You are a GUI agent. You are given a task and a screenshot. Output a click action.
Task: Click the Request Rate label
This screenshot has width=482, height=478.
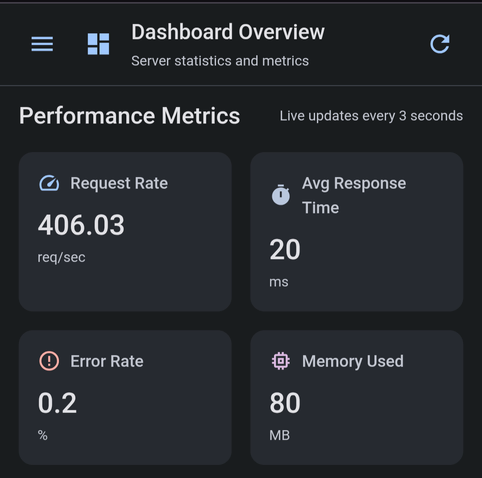pos(119,183)
